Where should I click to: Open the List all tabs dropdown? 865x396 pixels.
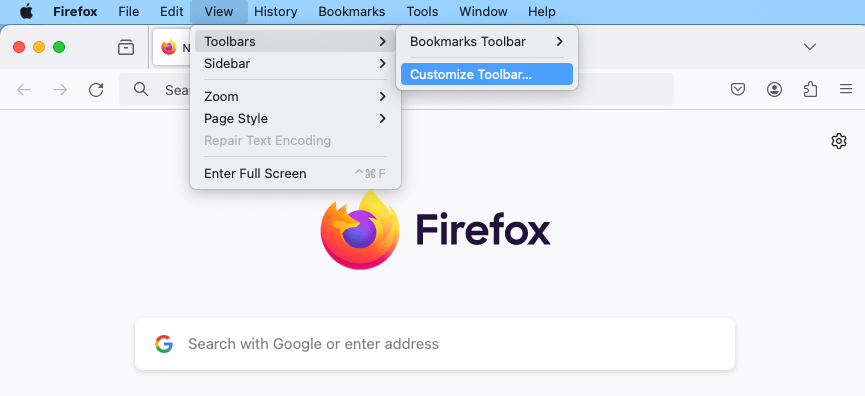(x=809, y=47)
